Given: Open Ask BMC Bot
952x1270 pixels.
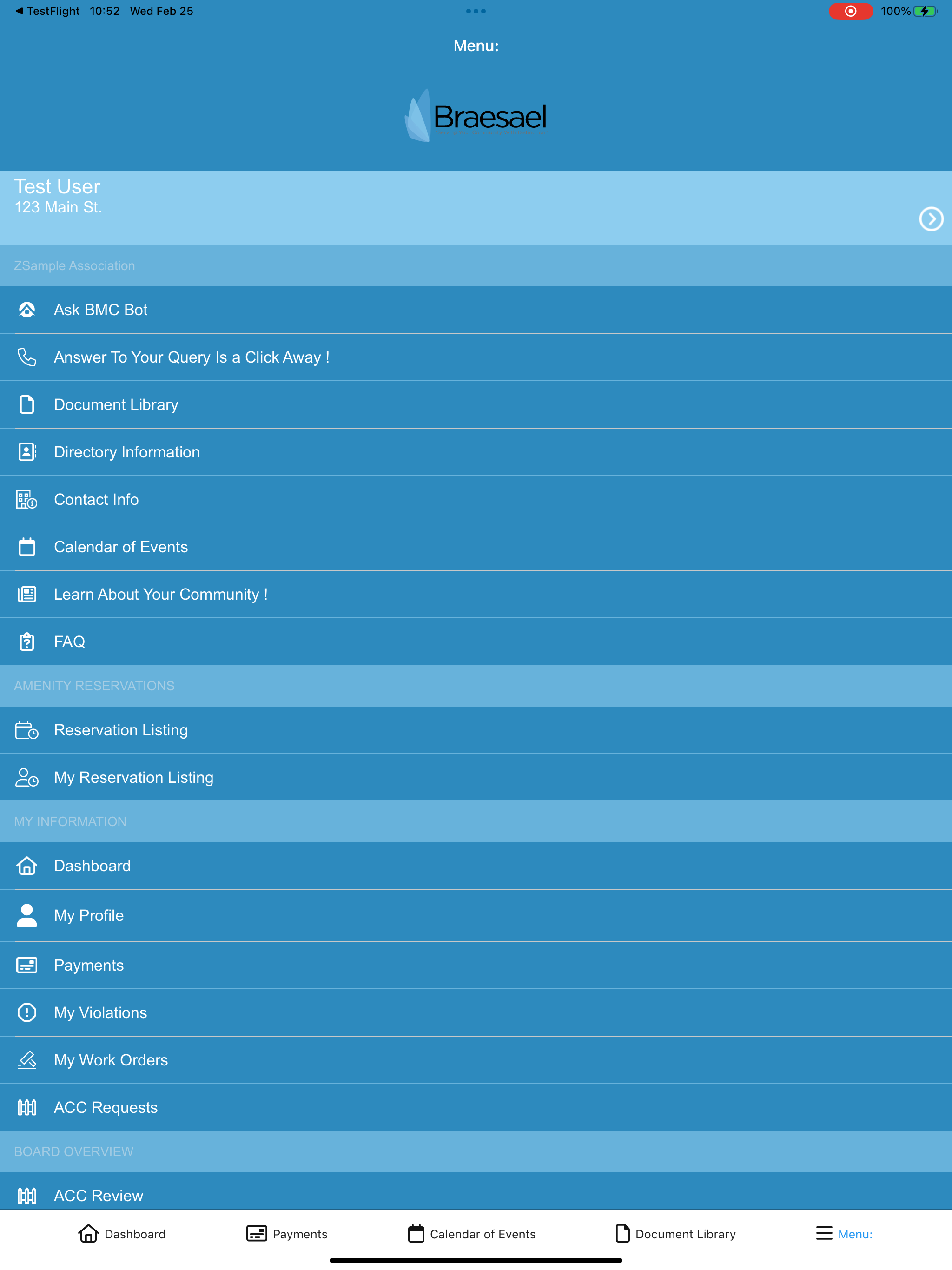Looking at the screenshot, I should click(x=476, y=310).
